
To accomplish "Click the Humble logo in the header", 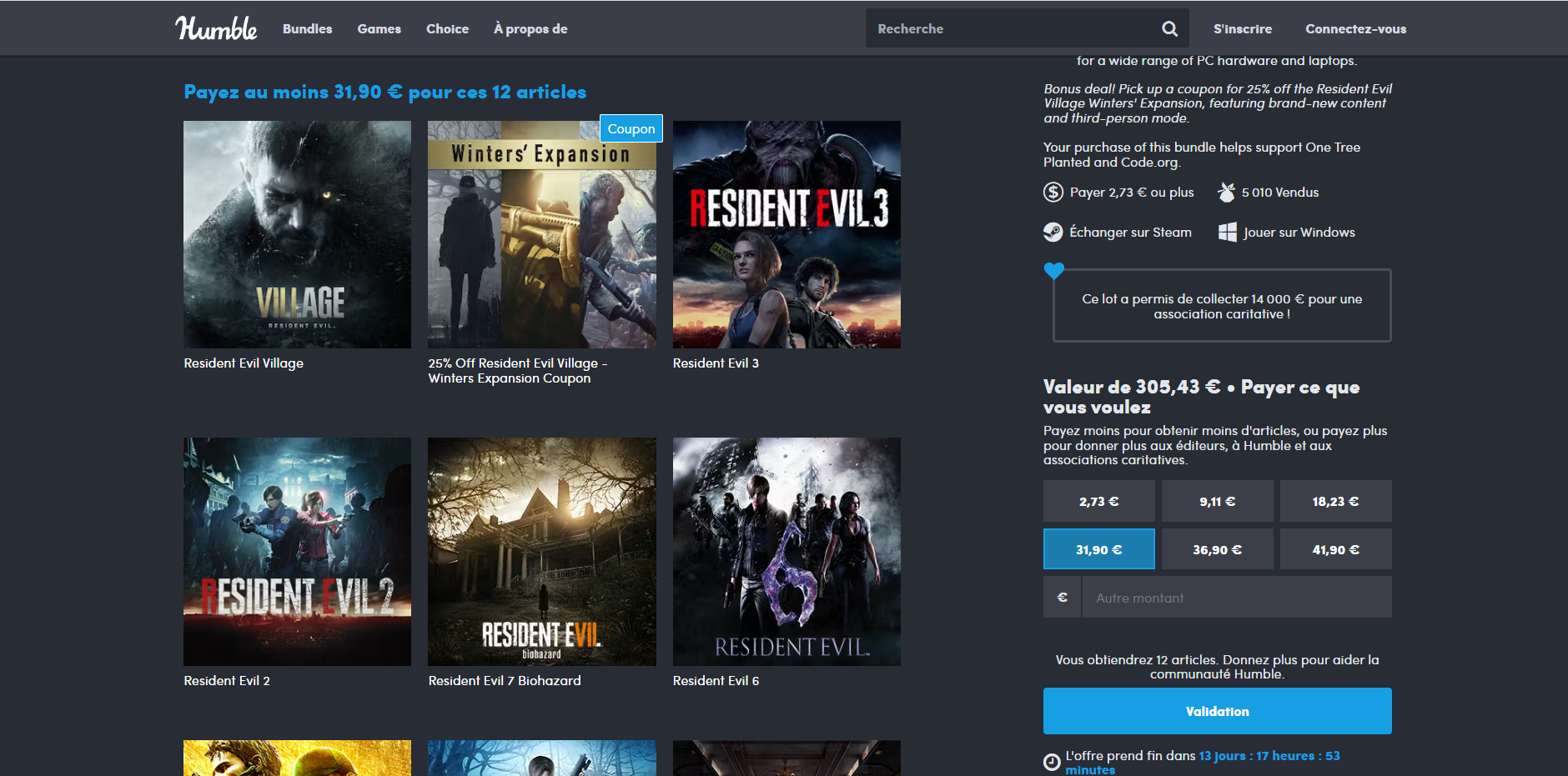I will pyautogui.click(x=215, y=28).
